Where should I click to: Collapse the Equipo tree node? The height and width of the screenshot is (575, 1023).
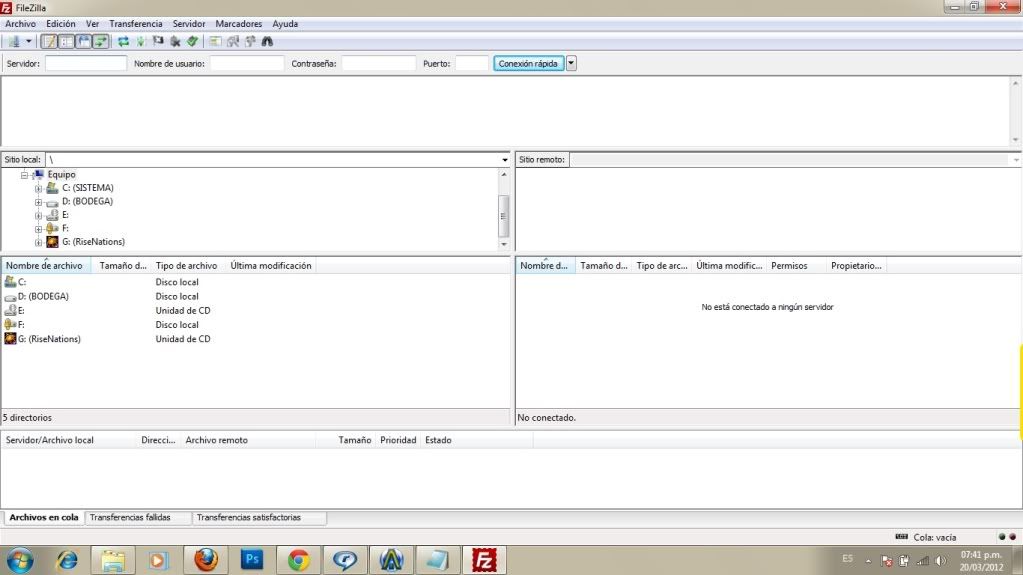click(x=24, y=175)
